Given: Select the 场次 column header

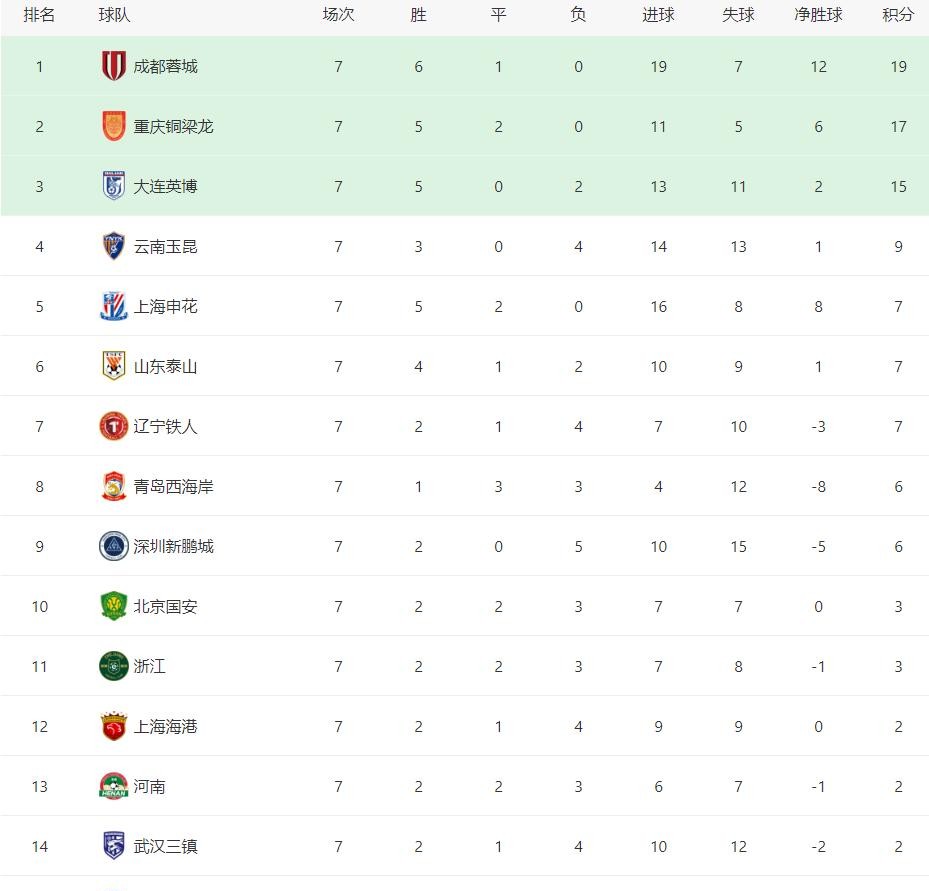Looking at the screenshot, I should pyautogui.click(x=338, y=15).
